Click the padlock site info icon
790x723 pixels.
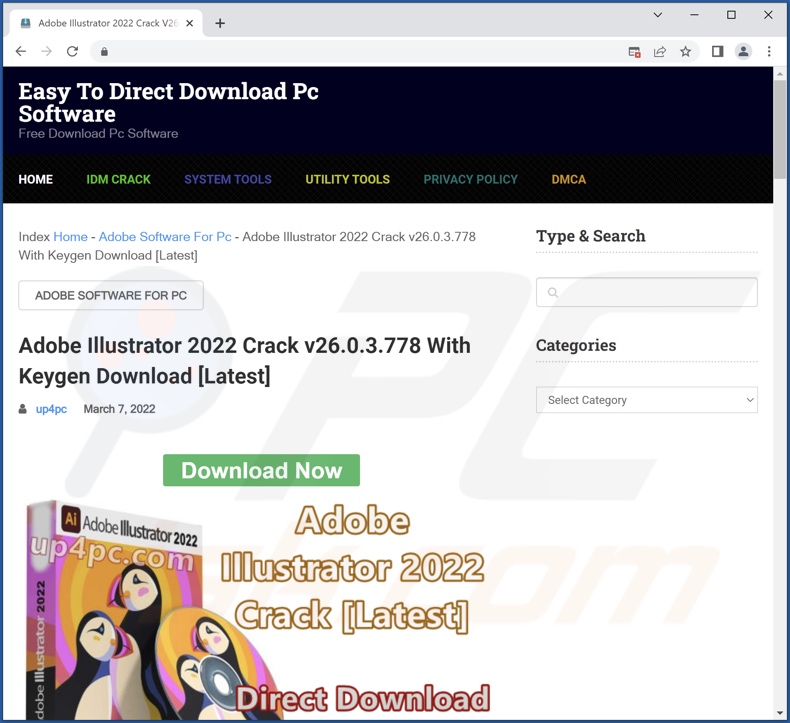(x=104, y=51)
